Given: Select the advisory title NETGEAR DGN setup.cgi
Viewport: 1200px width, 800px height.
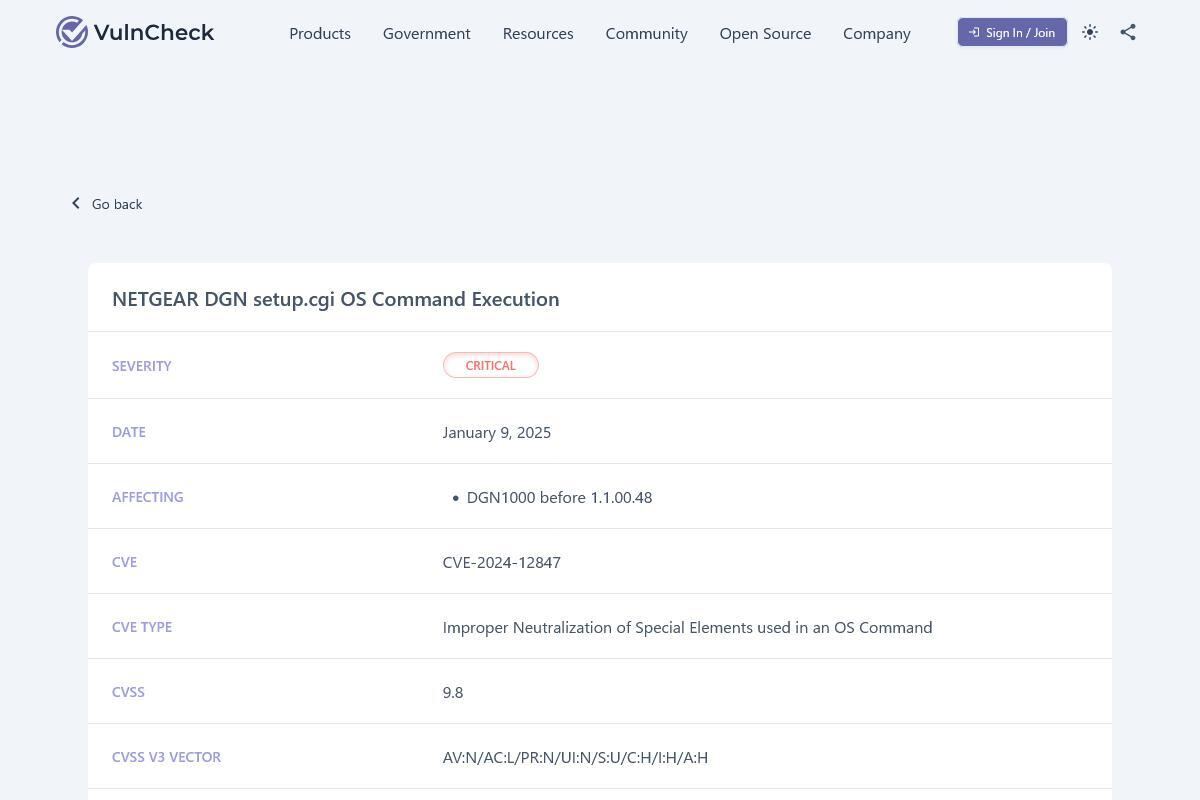Looking at the screenshot, I should point(336,299).
